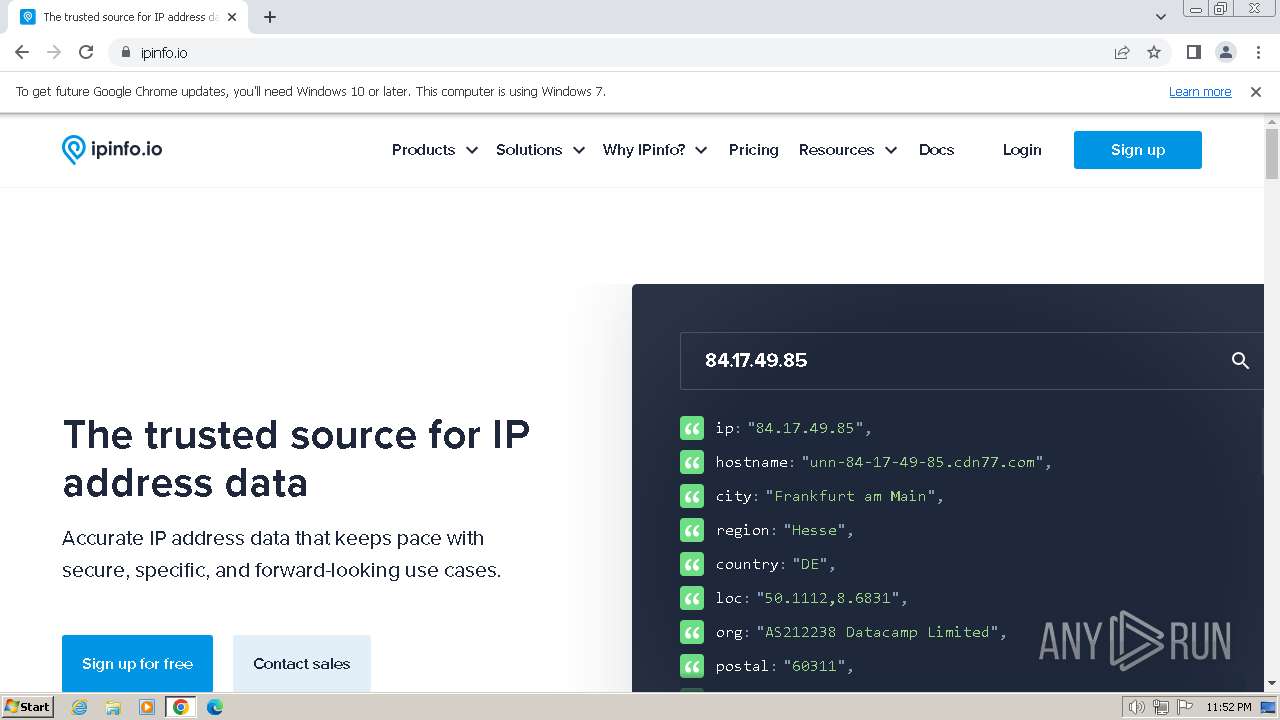Click the quote icon beside postal field
The image size is (1280, 720).
(x=692, y=666)
